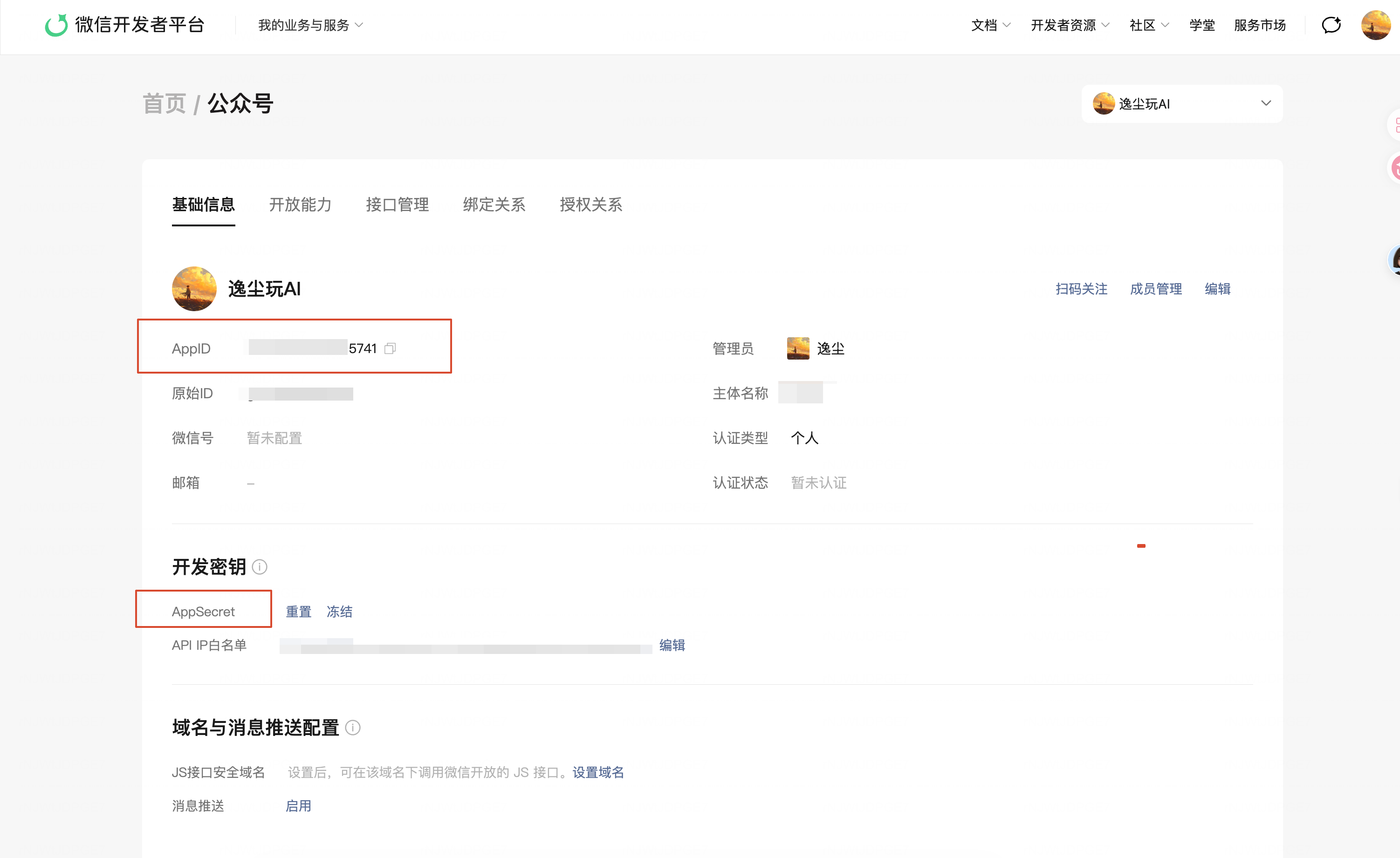Click the 认证状态 label
This screenshot has width=1400, height=858.
tap(741, 483)
